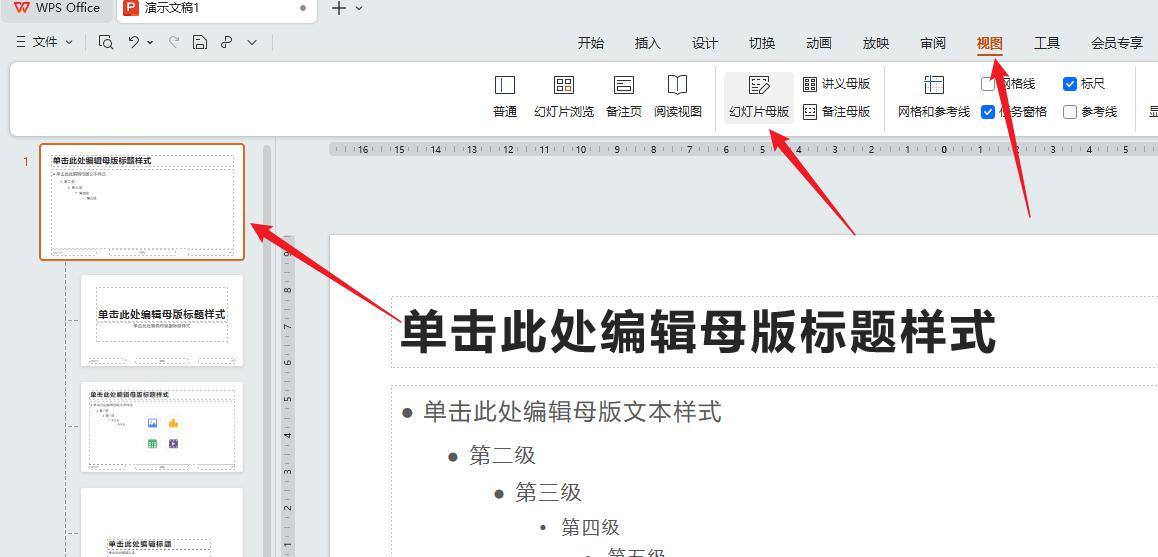The height and width of the screenshot is (557, 1158).
Task: Uncheck the 任务窗格 task pane checkbox
Action: (x=988, y=112)
